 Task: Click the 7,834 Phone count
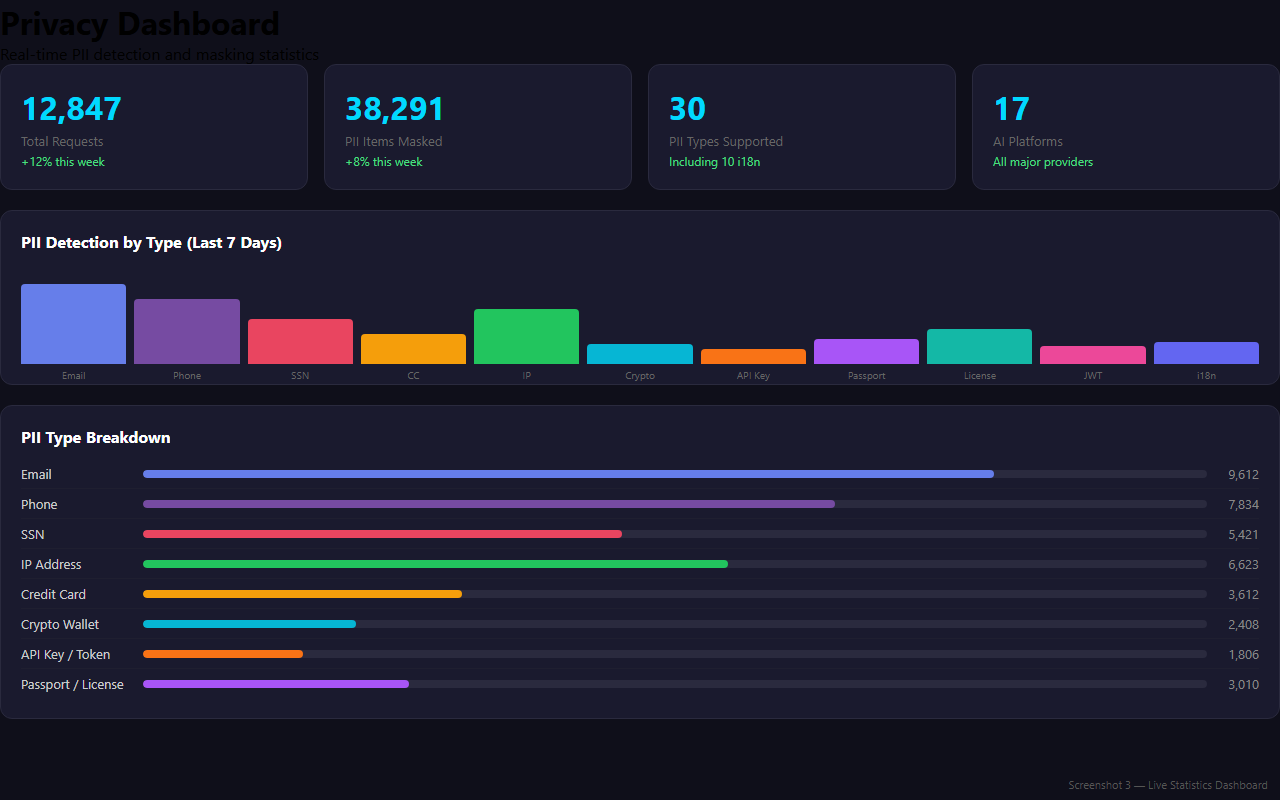[1243, 504]
